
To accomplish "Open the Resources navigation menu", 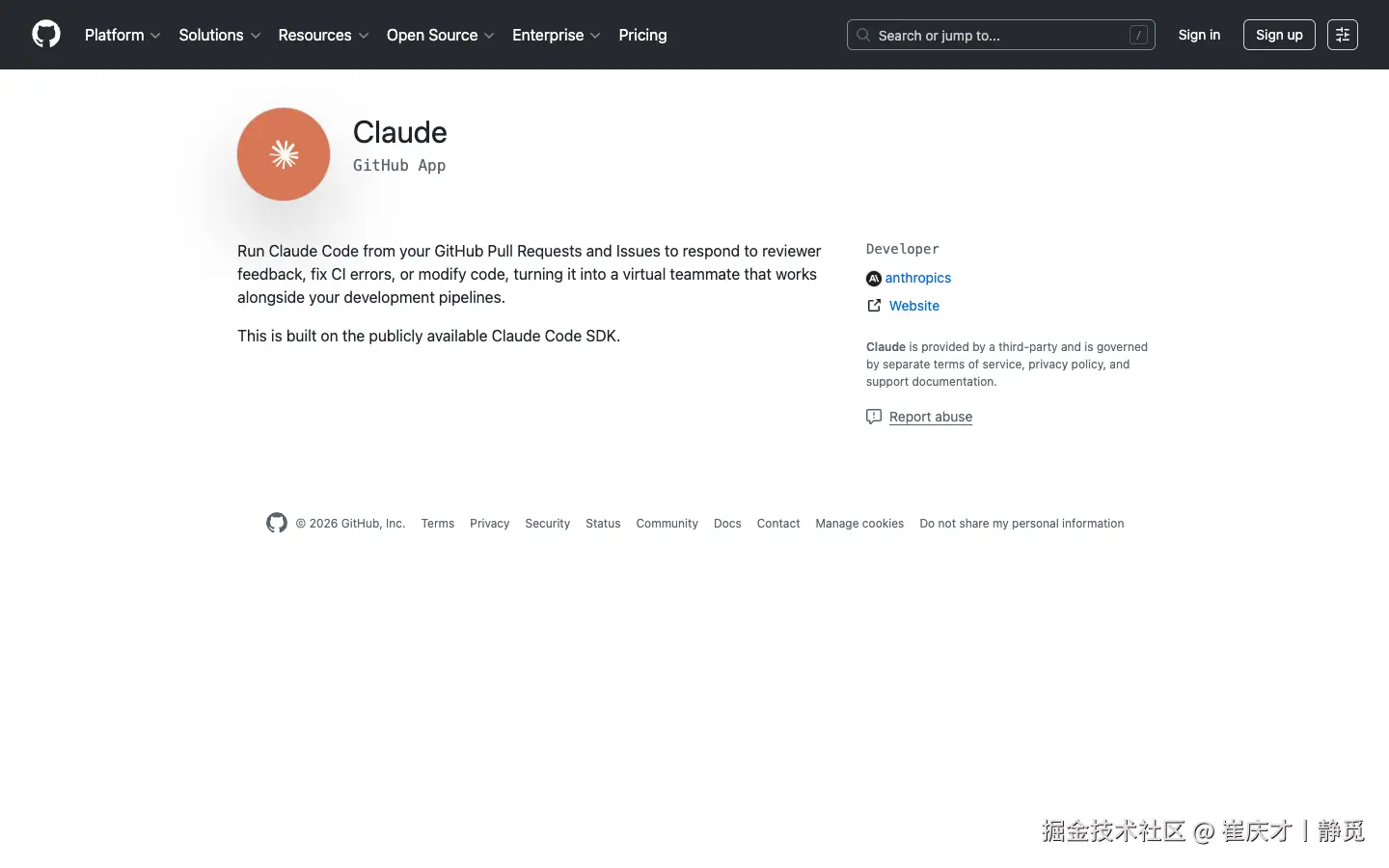I will [322, 35].
